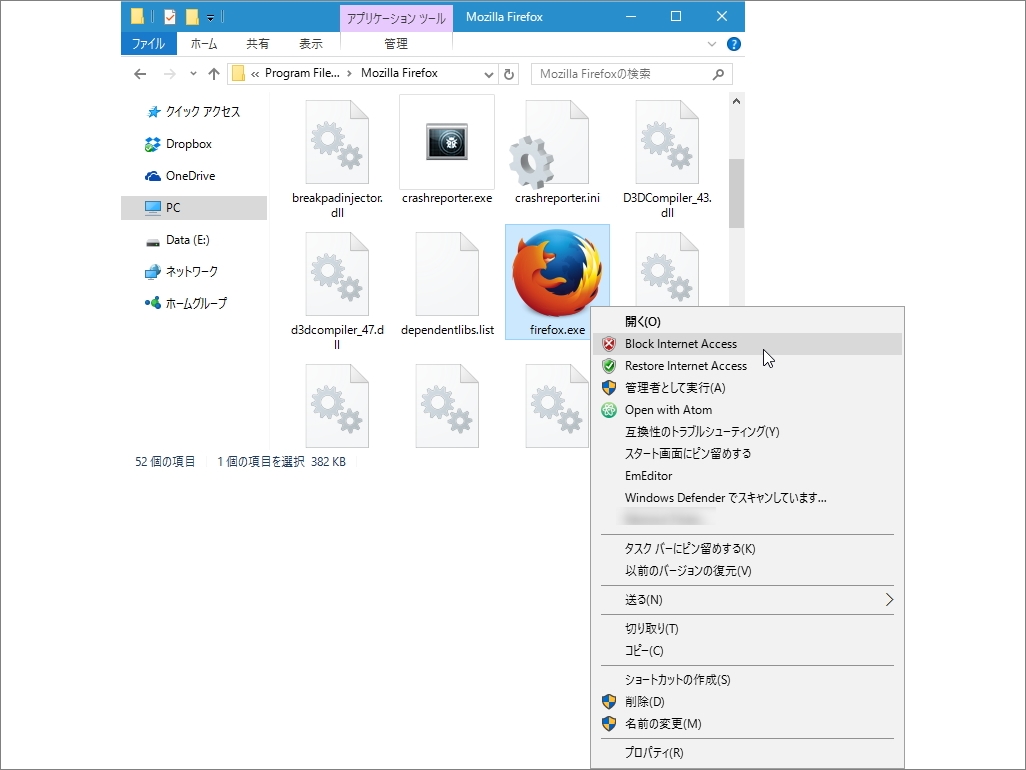
Task: Choose 切り取り(T) in context menu
Action: tap(747, 629)
